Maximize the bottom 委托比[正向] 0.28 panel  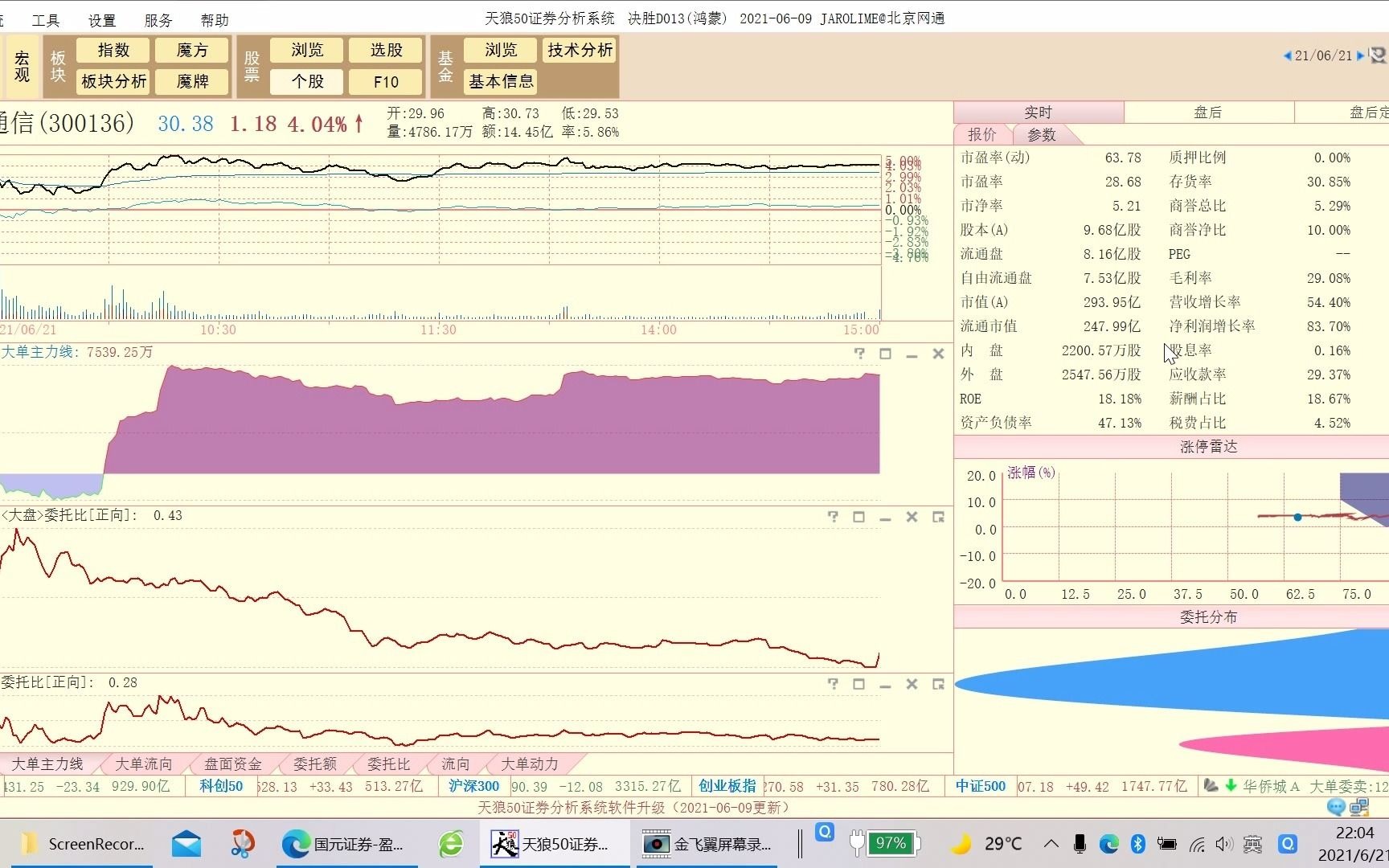click(x=858, y=684)
